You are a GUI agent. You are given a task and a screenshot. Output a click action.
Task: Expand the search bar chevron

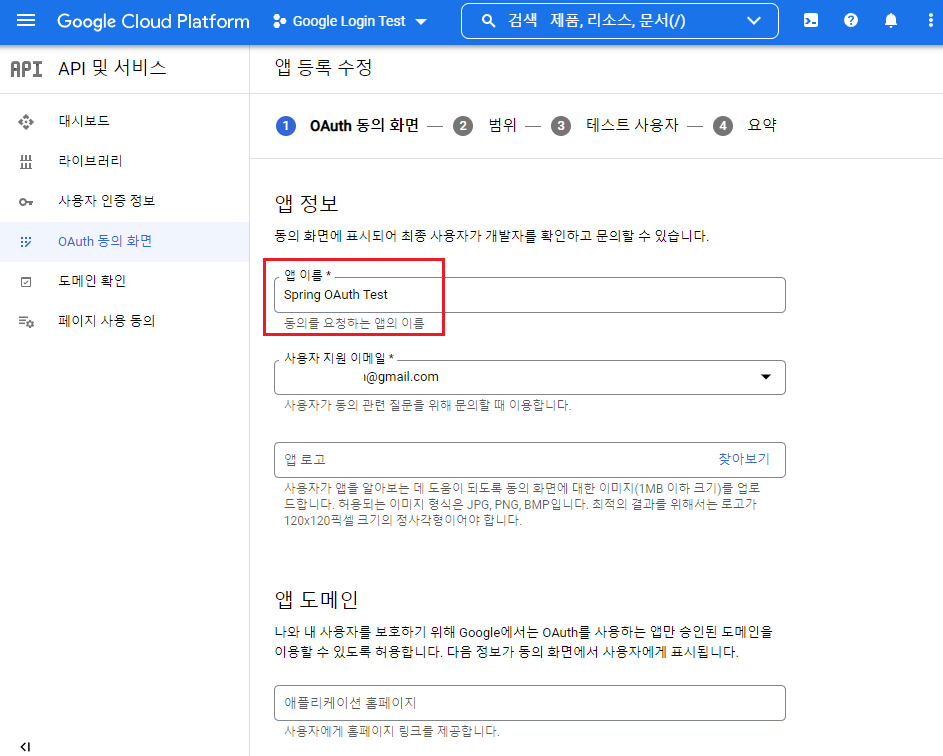[754, 21]
